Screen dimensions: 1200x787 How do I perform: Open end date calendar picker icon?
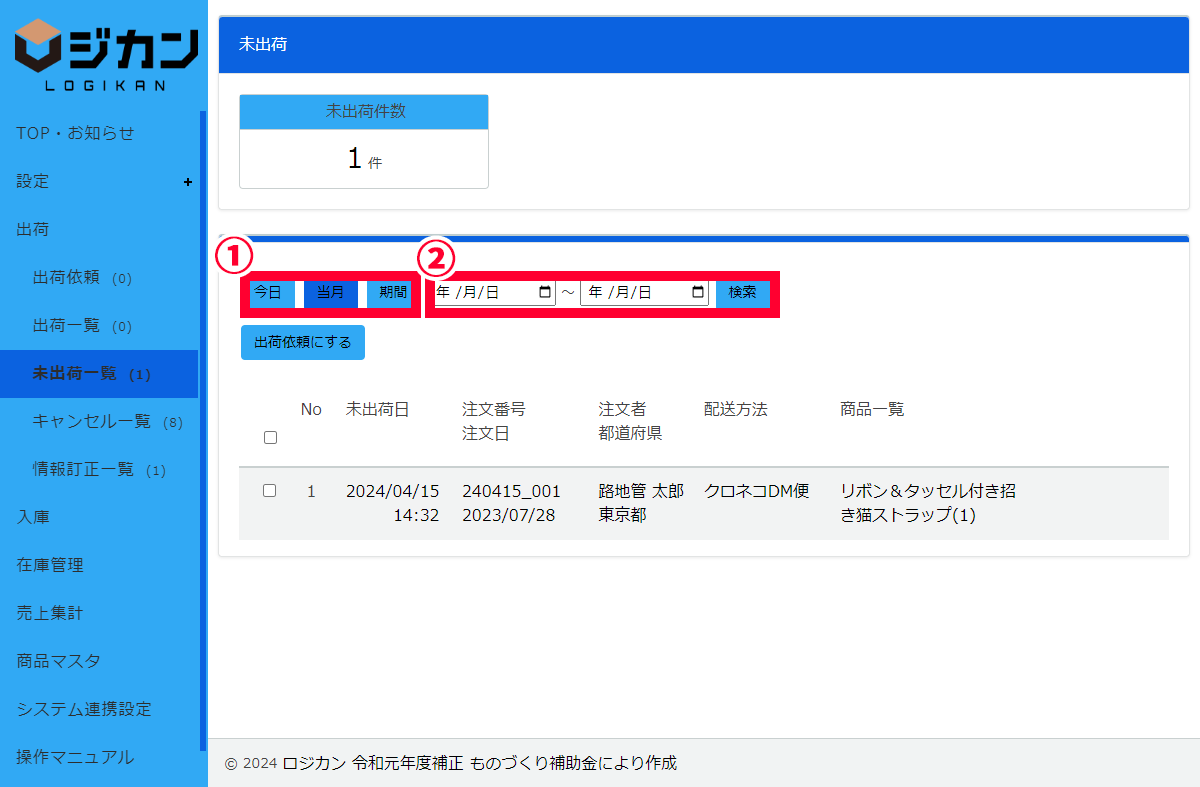pos(698,293)
